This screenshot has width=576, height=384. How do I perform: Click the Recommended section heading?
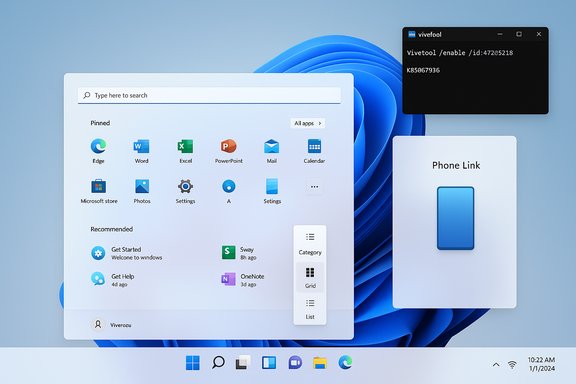click(x=112, y=229)
